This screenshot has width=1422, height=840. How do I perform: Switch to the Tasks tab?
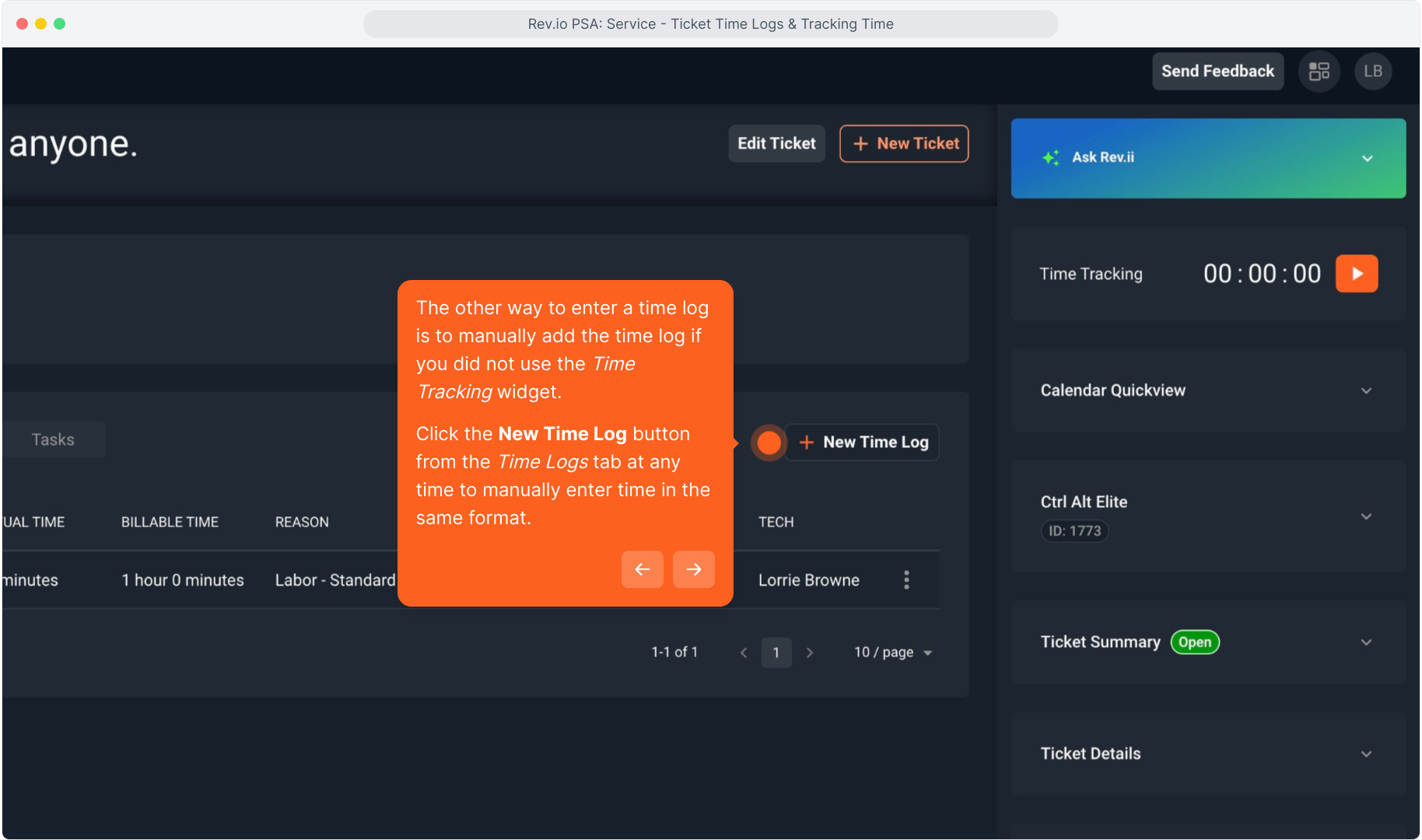(53, 439)
